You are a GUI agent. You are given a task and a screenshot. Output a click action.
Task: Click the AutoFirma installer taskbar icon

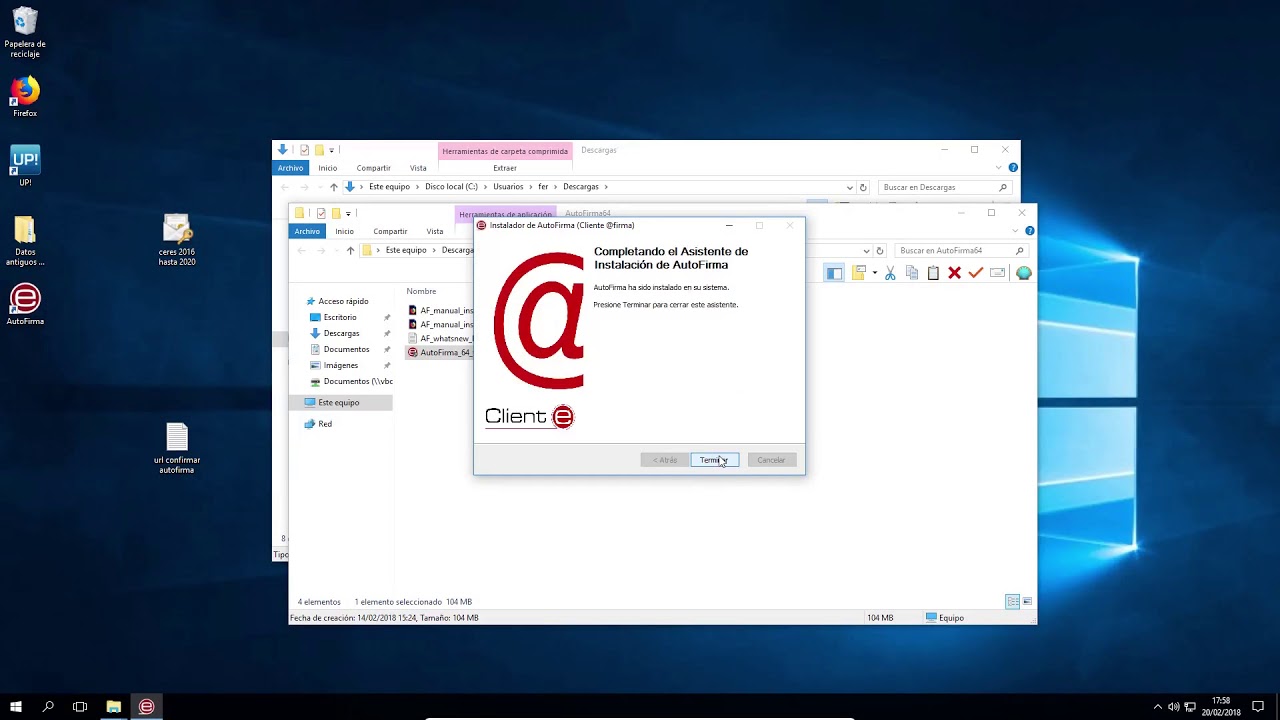[x=146, y=707]
